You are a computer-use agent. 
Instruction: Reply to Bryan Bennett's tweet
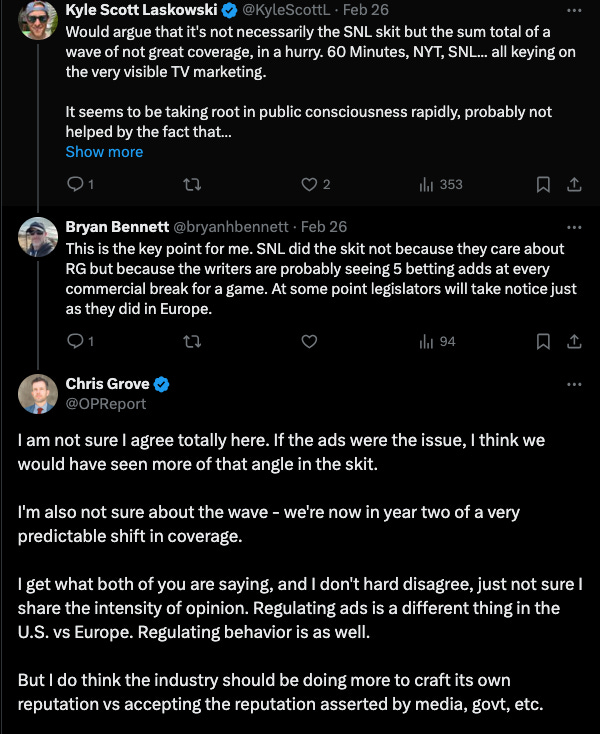click(x=80, y=341)
